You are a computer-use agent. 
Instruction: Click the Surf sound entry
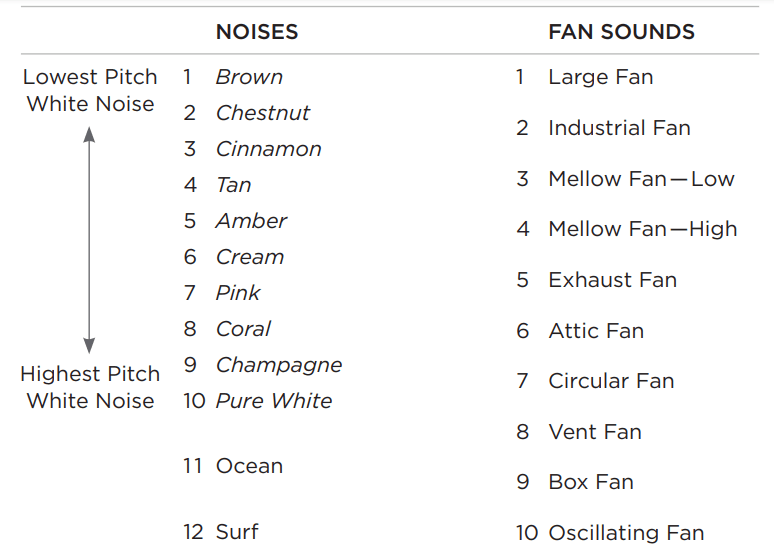tap(238, 532)
